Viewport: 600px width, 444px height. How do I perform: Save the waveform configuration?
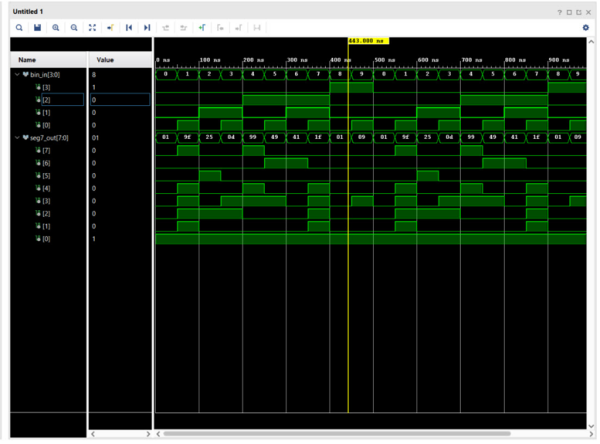(37, 28)
